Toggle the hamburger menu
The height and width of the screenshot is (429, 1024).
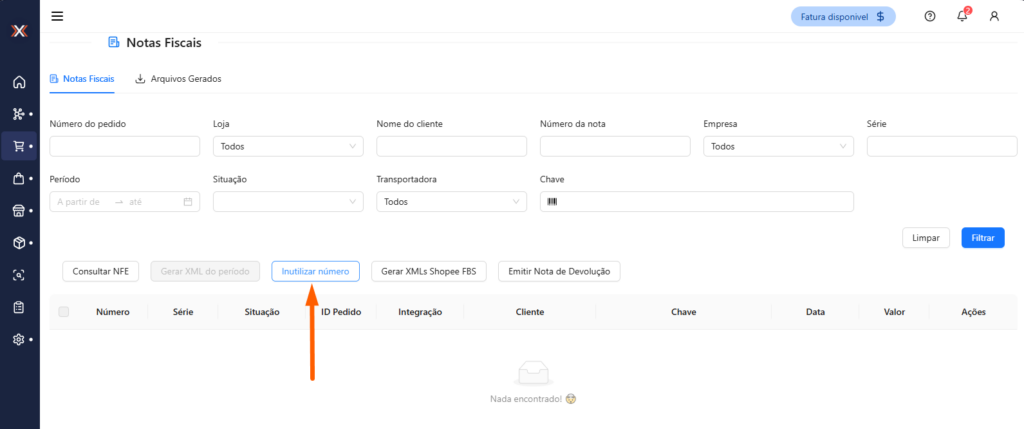coord(57,16)
